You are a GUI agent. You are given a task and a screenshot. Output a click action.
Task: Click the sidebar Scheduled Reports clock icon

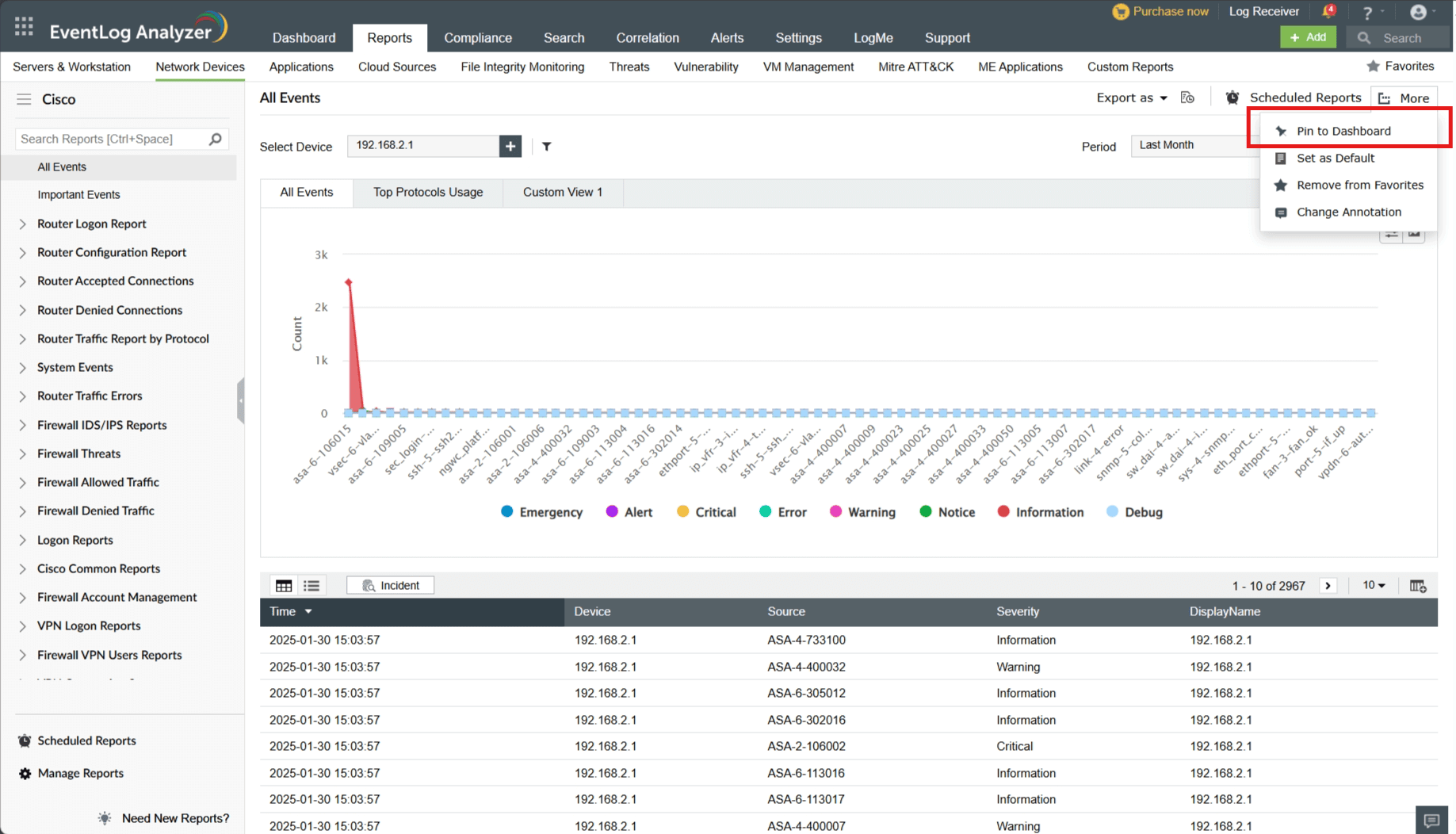pyautogui.click(x=25, y=740)
